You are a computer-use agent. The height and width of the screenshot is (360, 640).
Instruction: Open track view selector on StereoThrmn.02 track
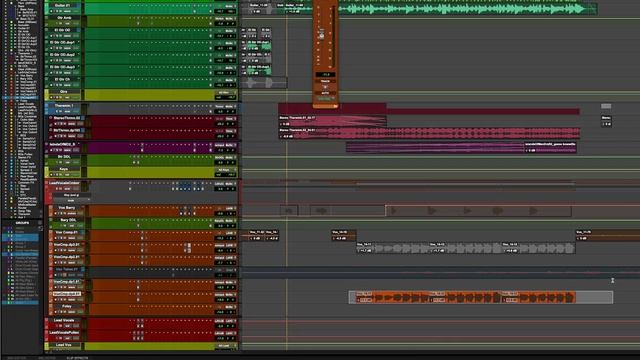pyautogui.click(x=71, y=124)
